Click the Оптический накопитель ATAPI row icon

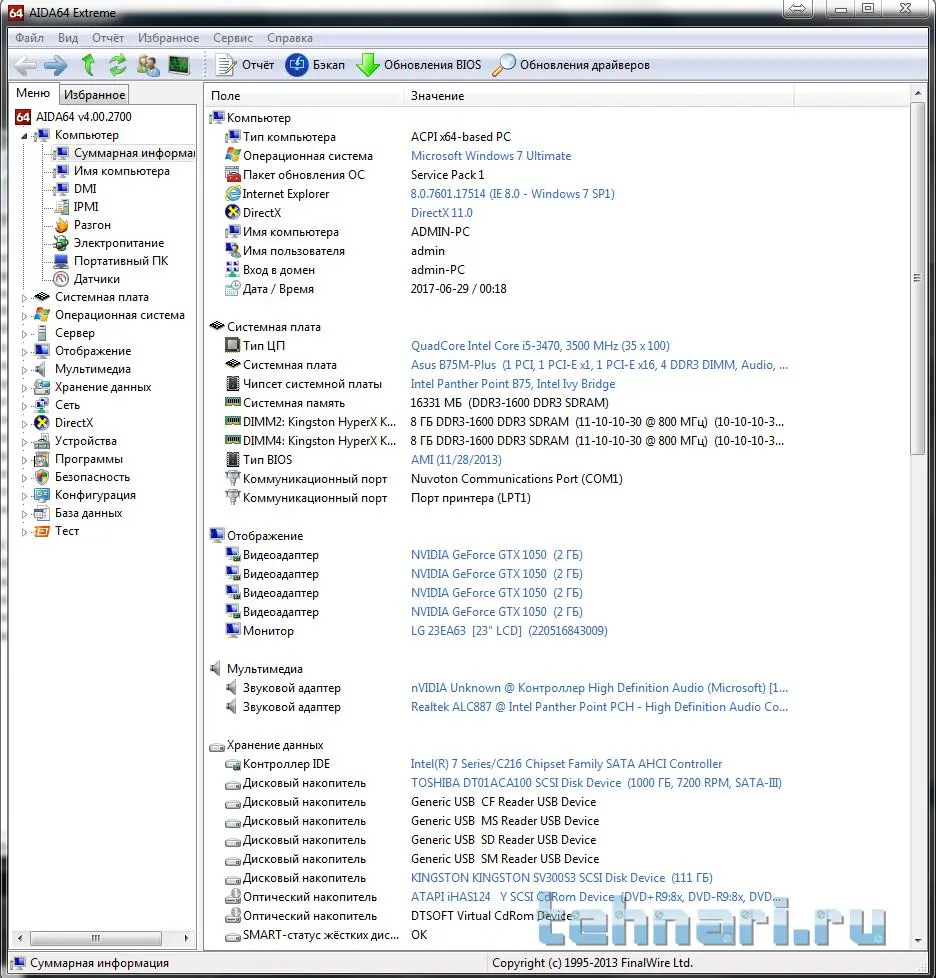[x=233, y=896]
